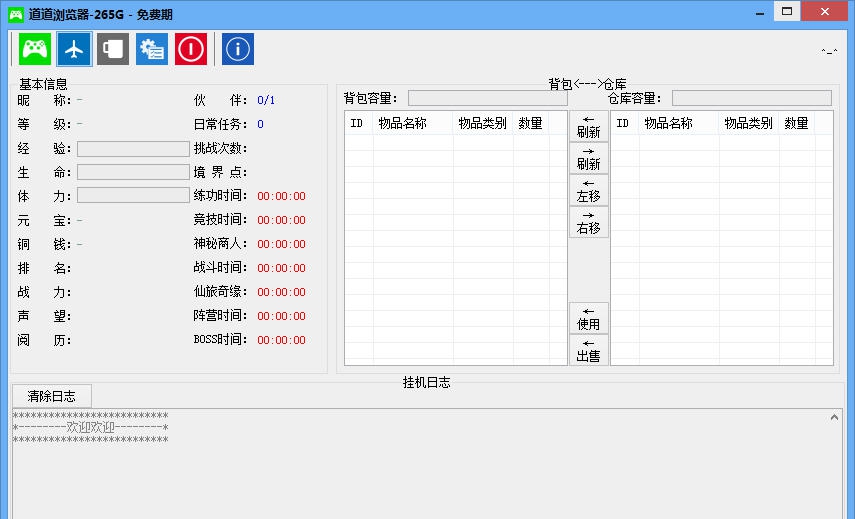Screen dimensions: 855x519
Task: Click the 使用 button
Action: tap(588, 318)
